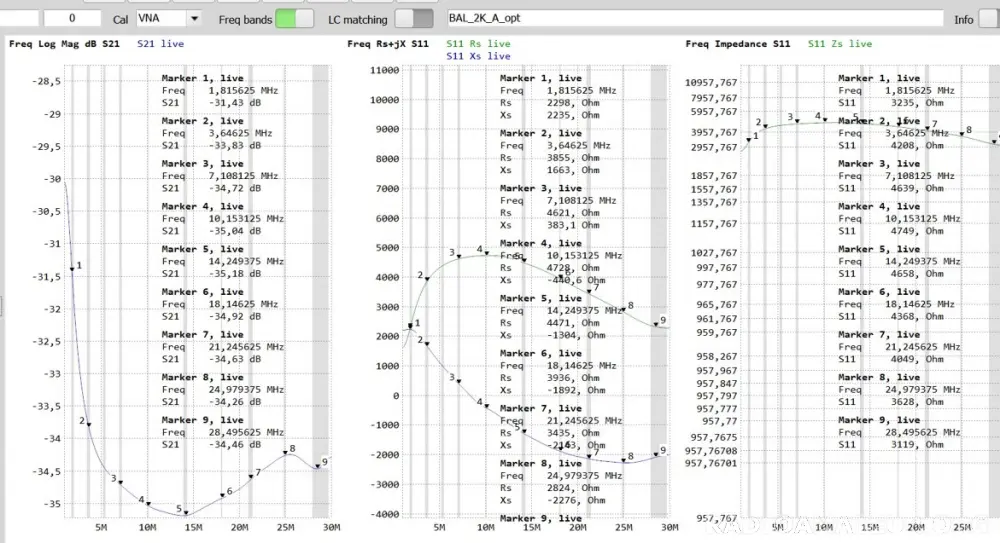Select the S21 live trace label
The width and height of the screenshot is (1000, 543).
pyautogui.click(x=160, y=44)
